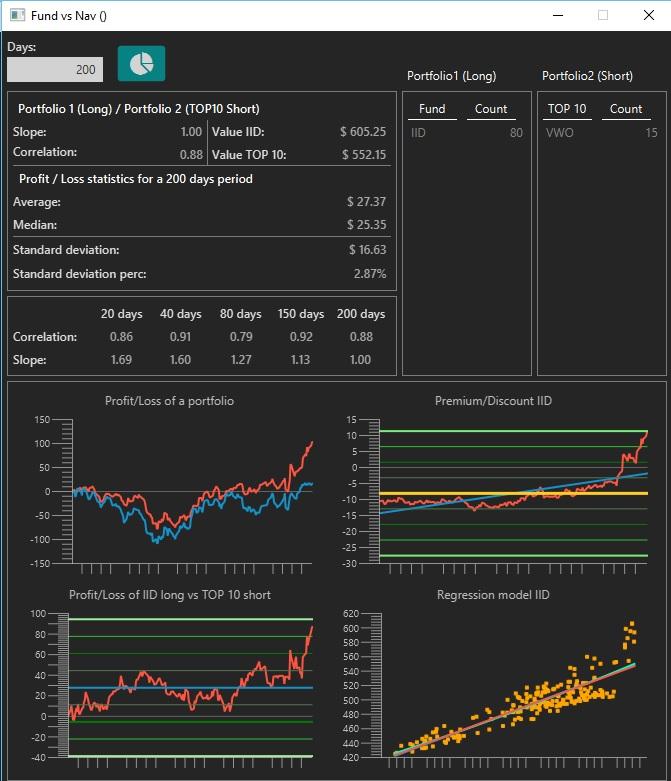Viewport: 671px width, 781px height.
Task: Click the Profit/Loss of a portfolio chart
Action: click(170, 486)
